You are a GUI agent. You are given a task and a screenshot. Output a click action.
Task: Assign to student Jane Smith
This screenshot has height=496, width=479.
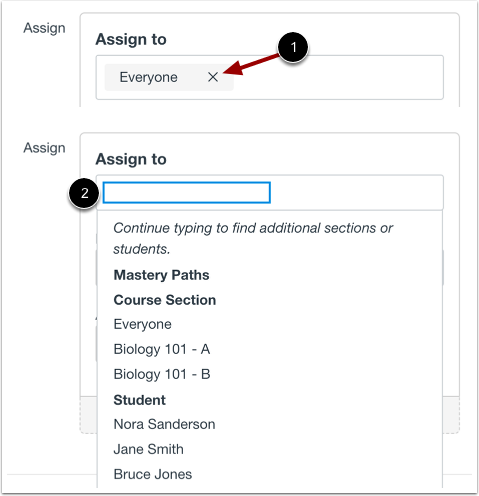[148, 449]
